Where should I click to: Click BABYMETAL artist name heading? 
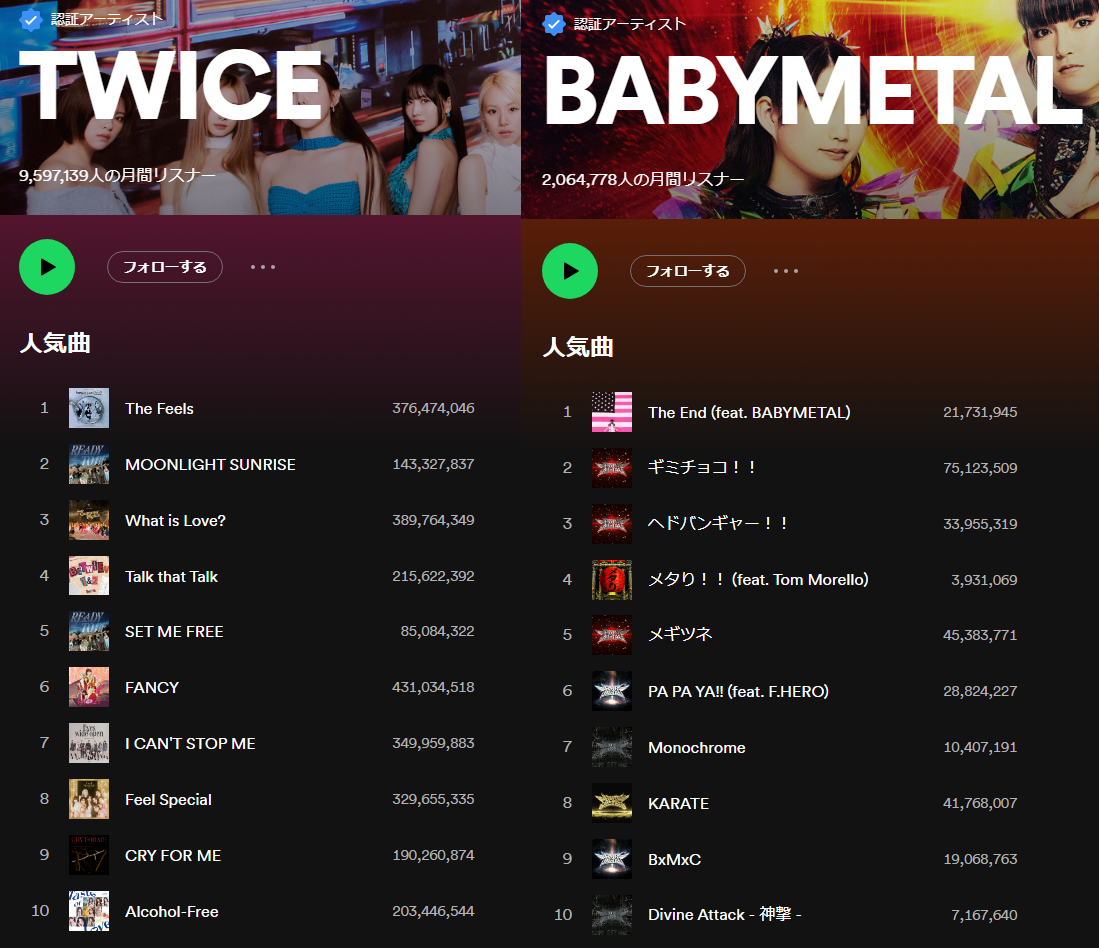tap(814, 91)
